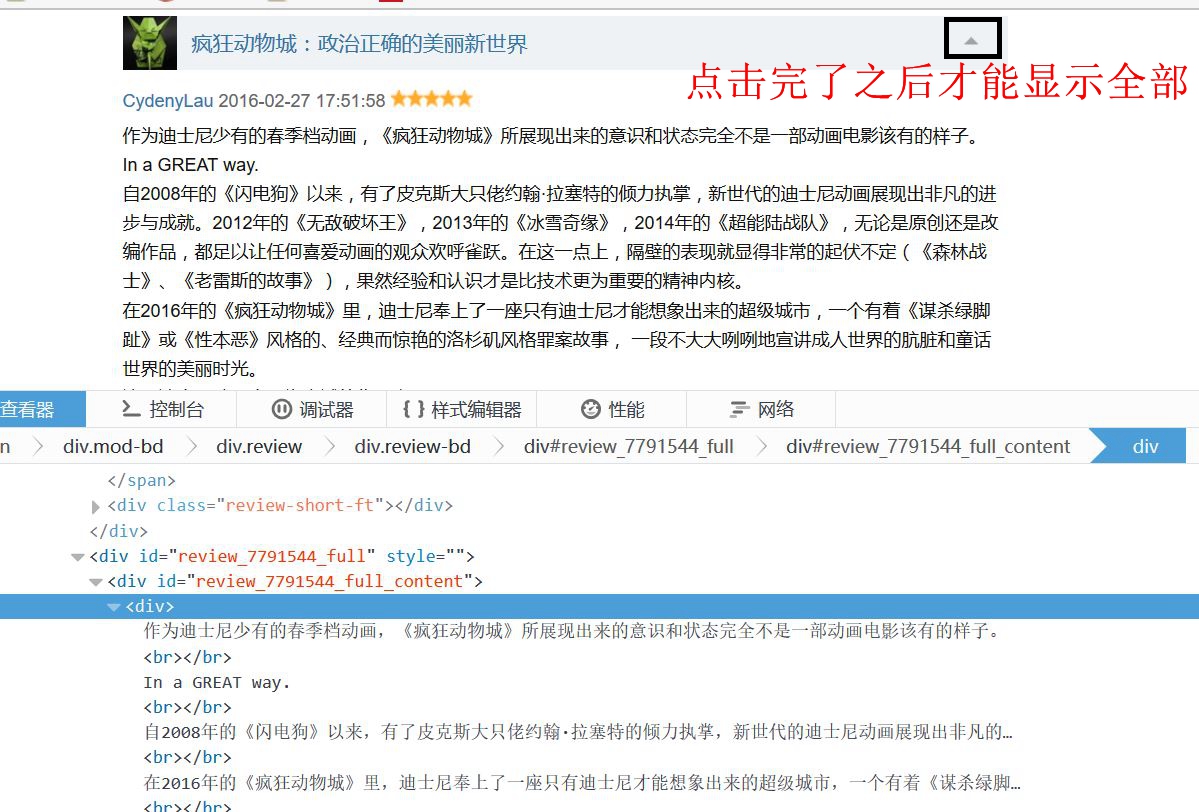This screenshot has width=1199, height=812.
Task: Open the 性能 performance tab
Action: (x=612, y=409)
